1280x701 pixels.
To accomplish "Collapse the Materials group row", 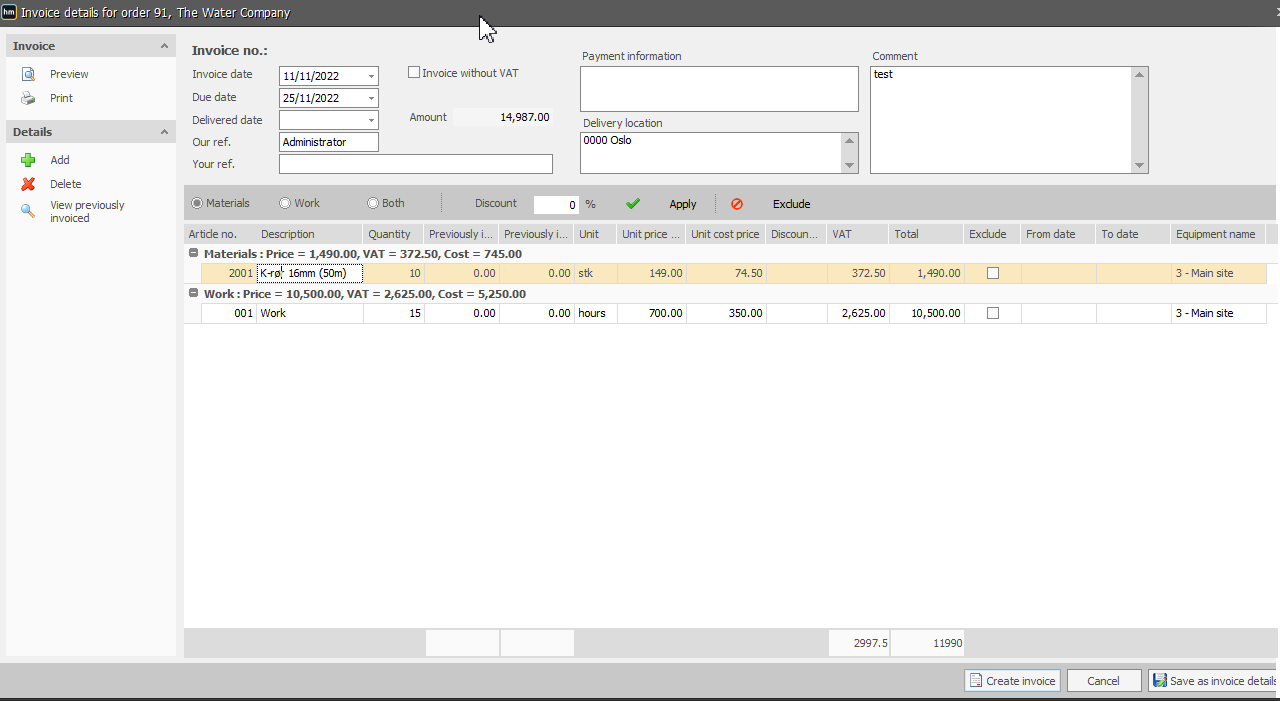I will pyautogui.click(x=193, y=254).
